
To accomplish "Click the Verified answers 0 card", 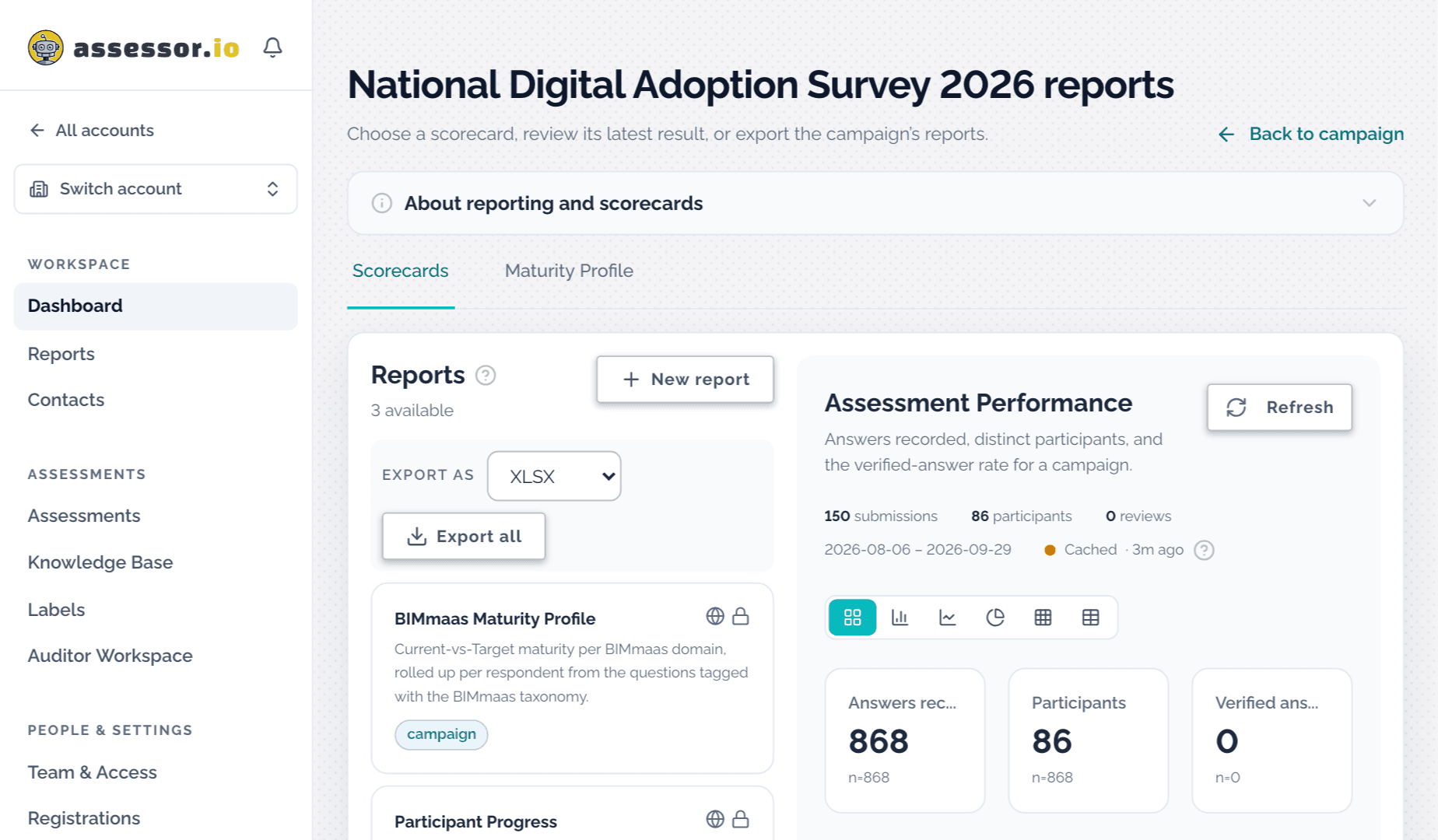I will coord(1272,740).
